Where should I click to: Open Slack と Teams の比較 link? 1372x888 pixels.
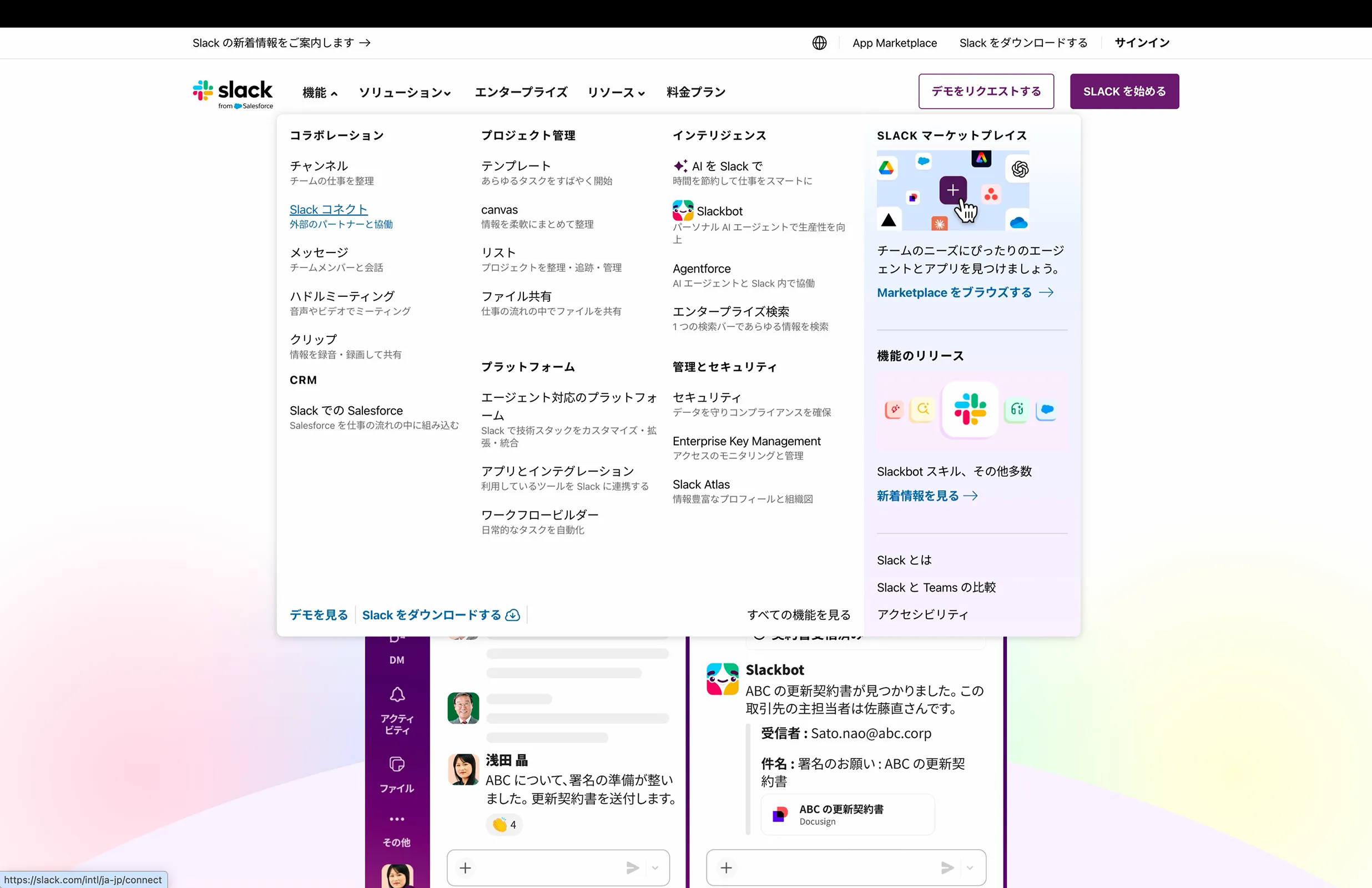coord(936,588)
